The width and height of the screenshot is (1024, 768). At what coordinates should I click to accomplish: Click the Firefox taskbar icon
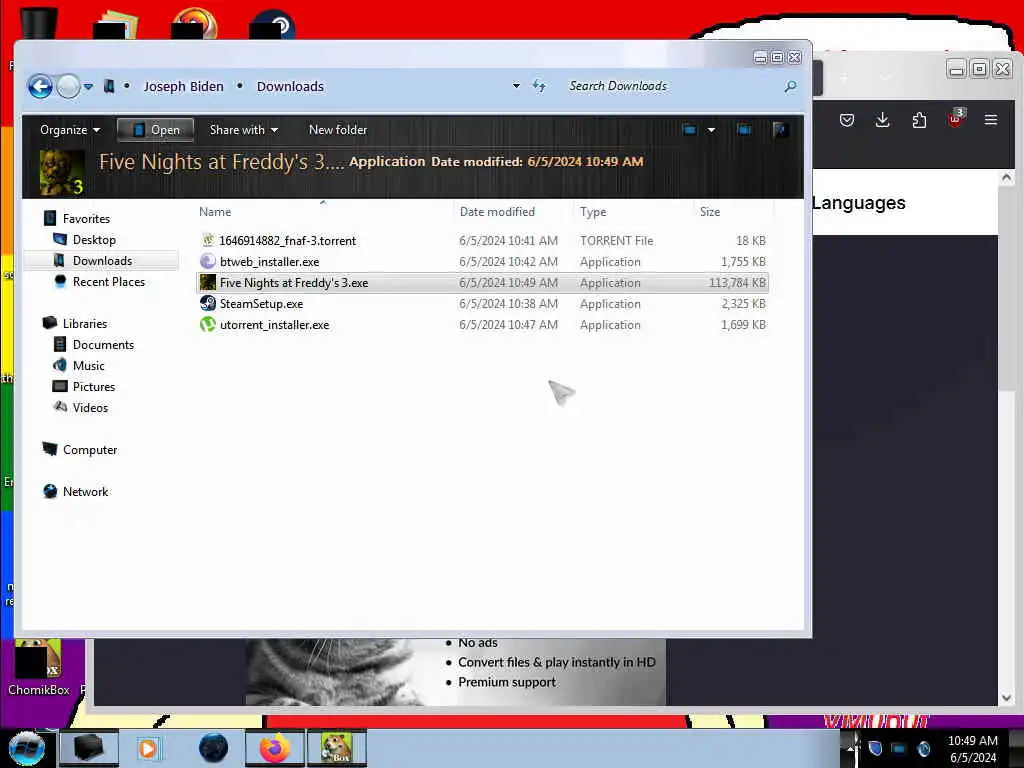click(x=275, y=748)
